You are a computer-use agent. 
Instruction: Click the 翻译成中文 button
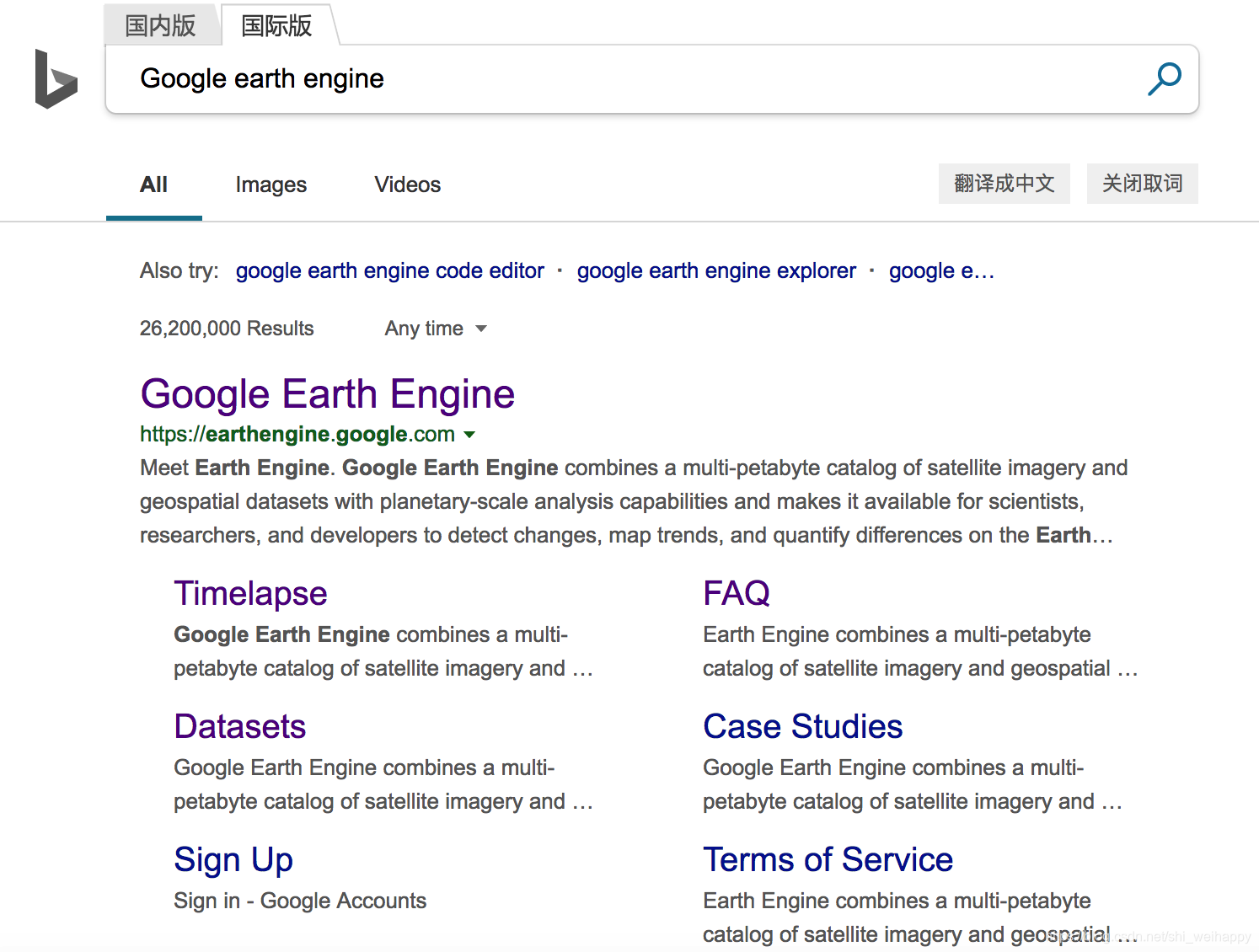(1004, 184)
